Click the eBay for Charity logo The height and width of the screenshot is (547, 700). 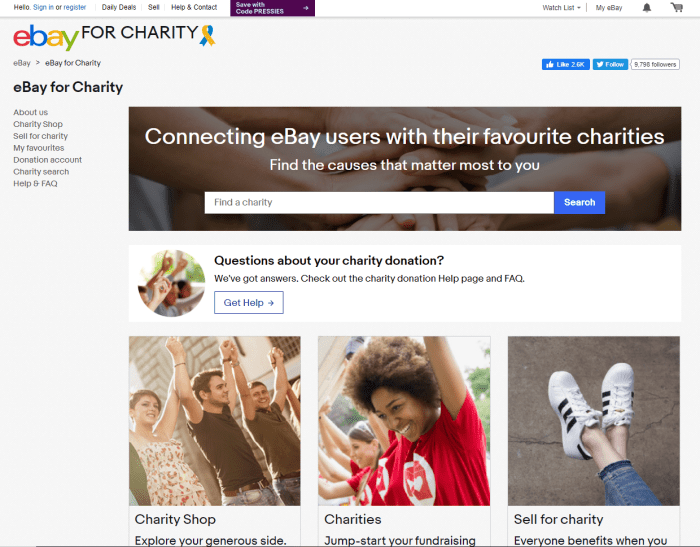115,37
